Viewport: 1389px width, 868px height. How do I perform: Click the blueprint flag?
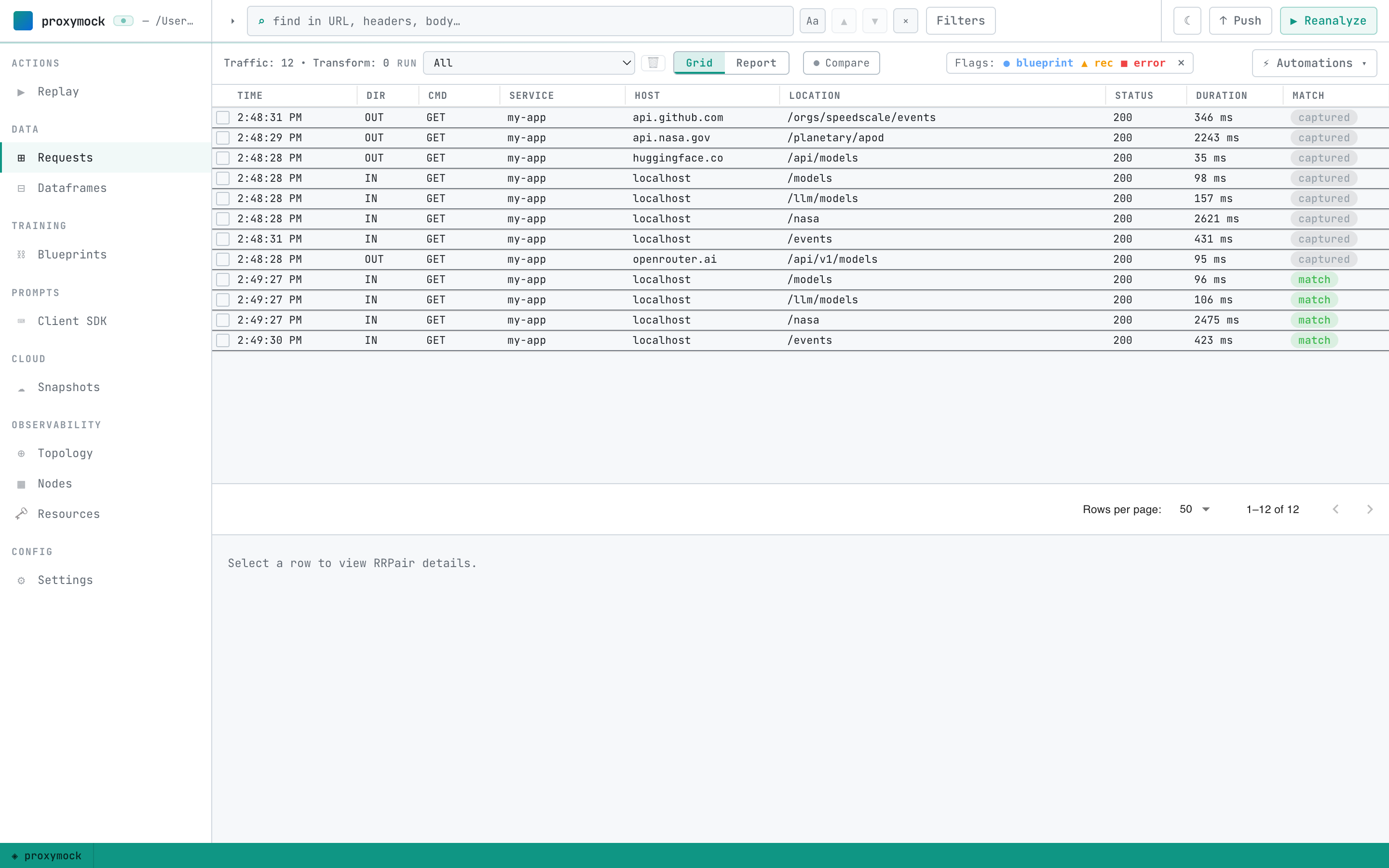pyautogui.click(x=1038, y=63)
